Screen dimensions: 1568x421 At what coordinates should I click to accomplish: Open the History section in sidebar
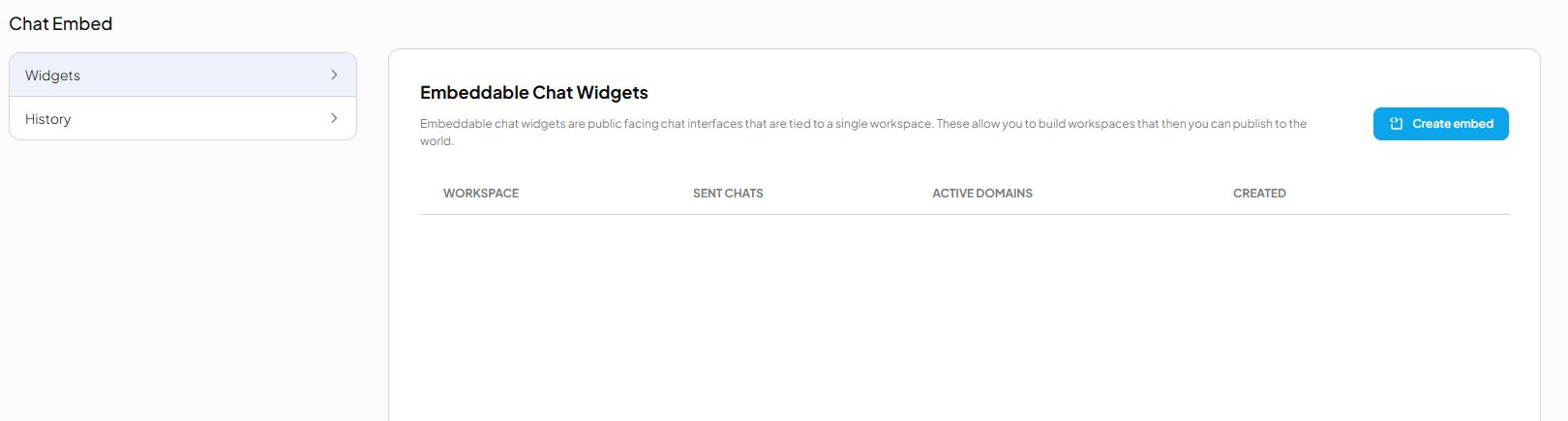click(183, 118)
